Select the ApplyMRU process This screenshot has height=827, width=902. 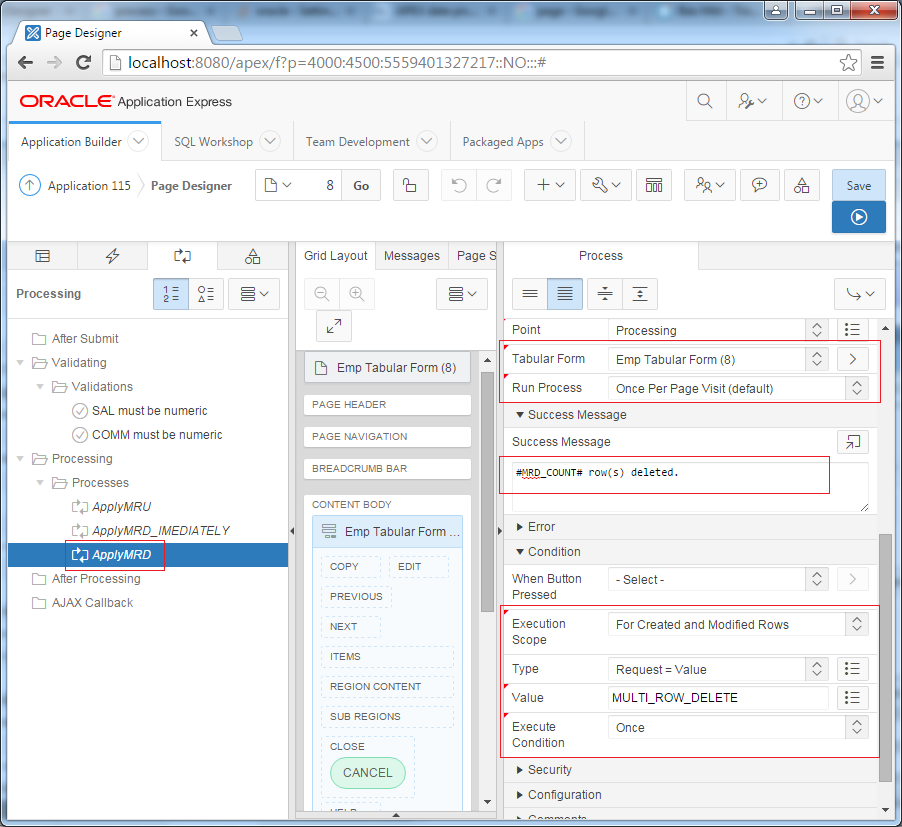pyautogui.click(x=121, y=507)
